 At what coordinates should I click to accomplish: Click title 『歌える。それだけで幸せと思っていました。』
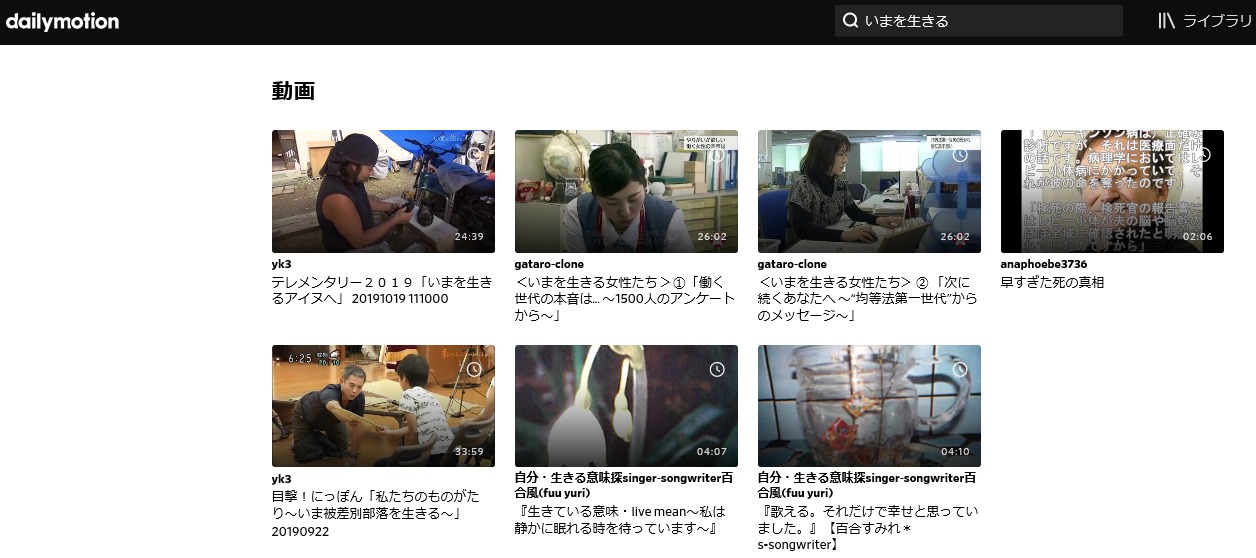tap(867, 528)
